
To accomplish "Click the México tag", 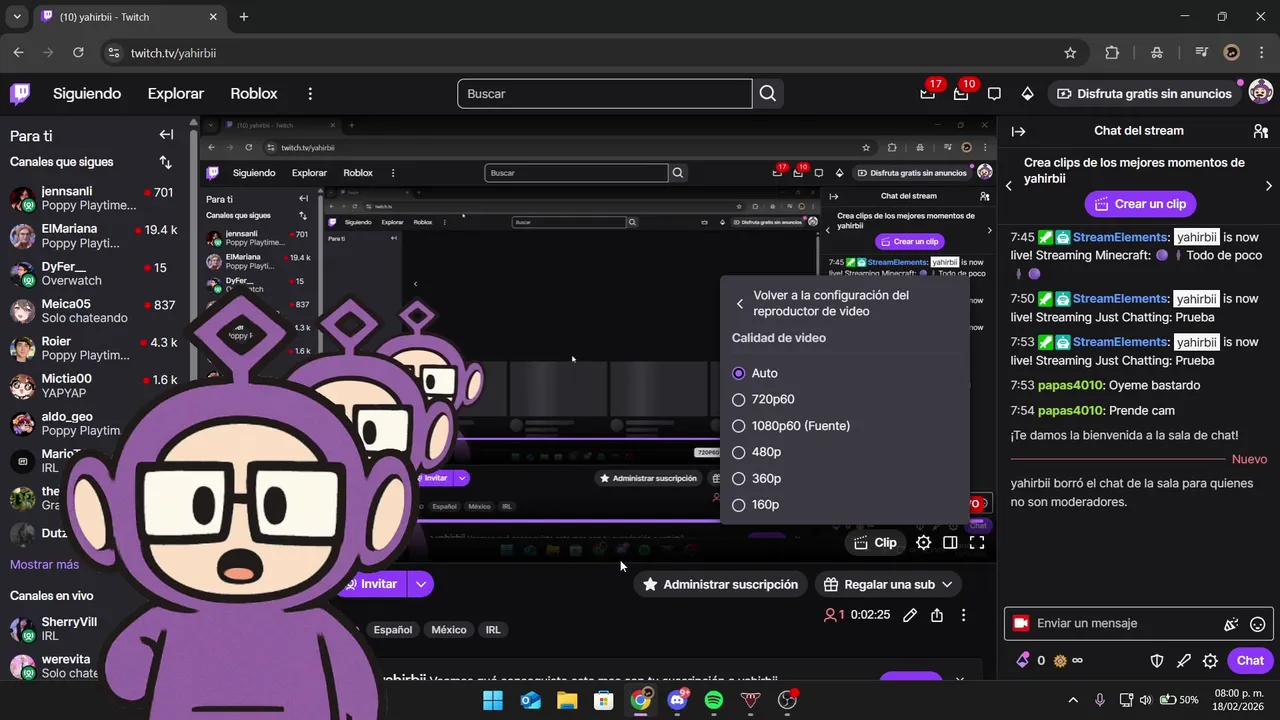I will pos(449,630).
